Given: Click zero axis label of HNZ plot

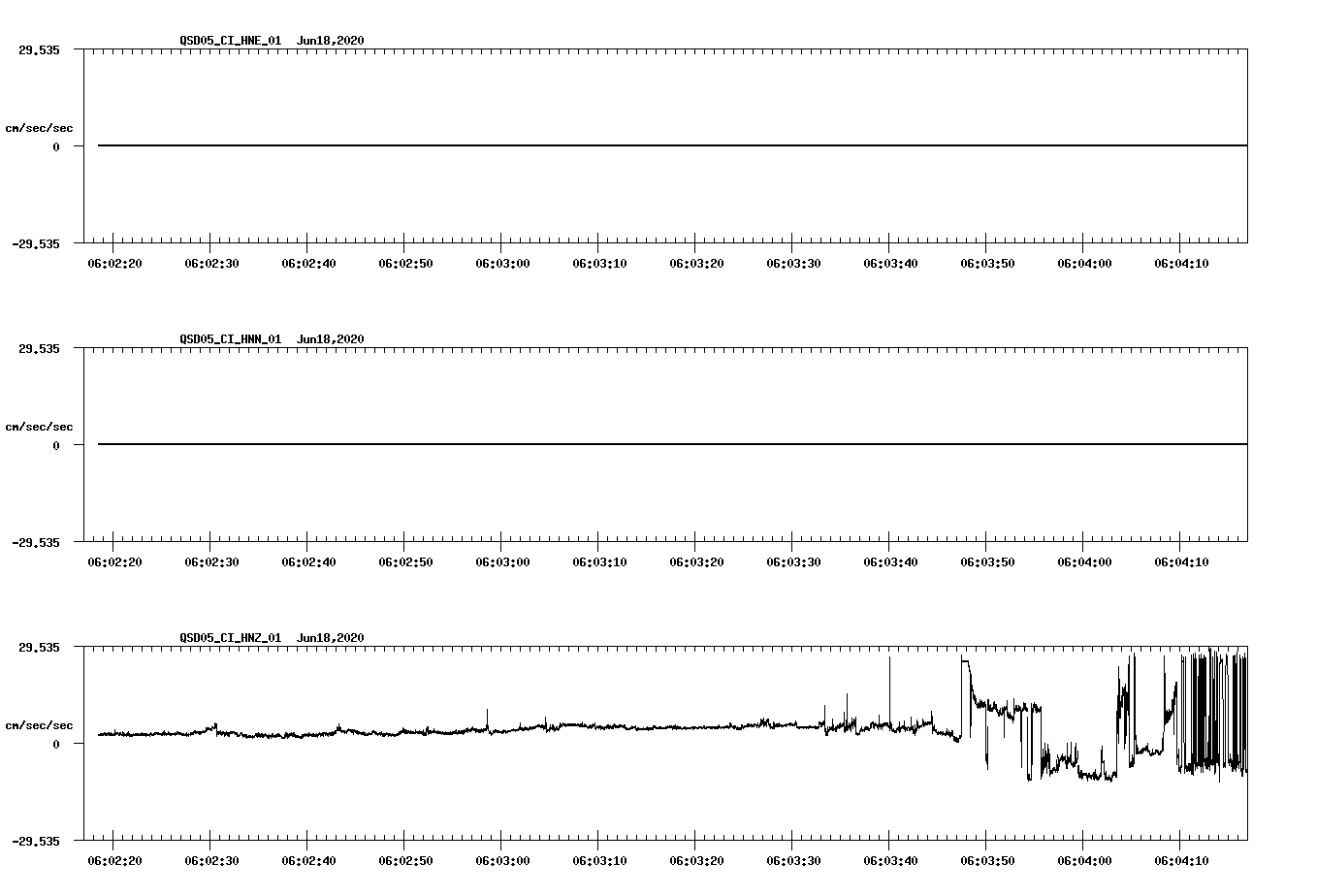Looking at the screenshot, I should [x=56, y=744].
